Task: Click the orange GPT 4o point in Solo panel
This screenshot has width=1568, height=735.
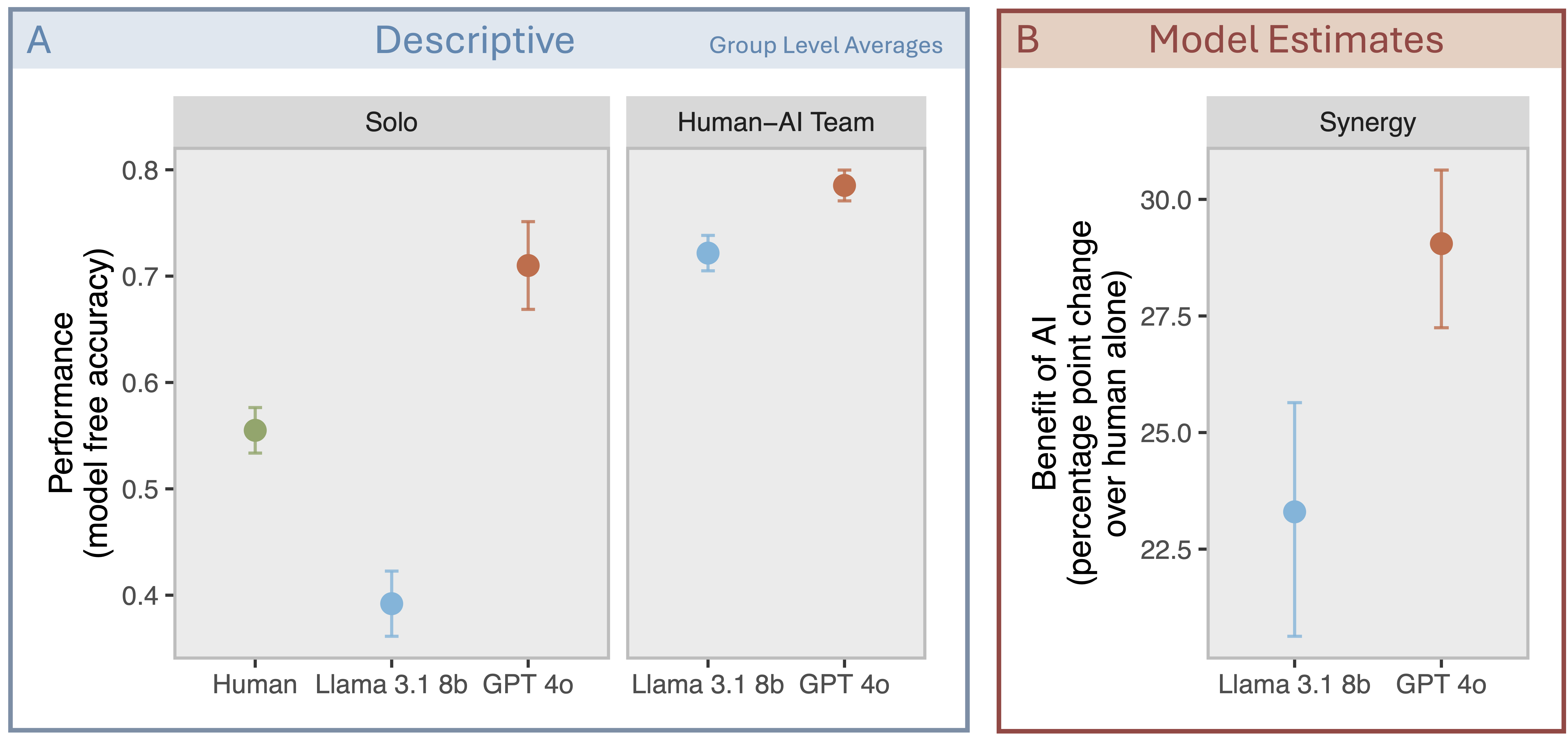Action: [x=528, y=265]
